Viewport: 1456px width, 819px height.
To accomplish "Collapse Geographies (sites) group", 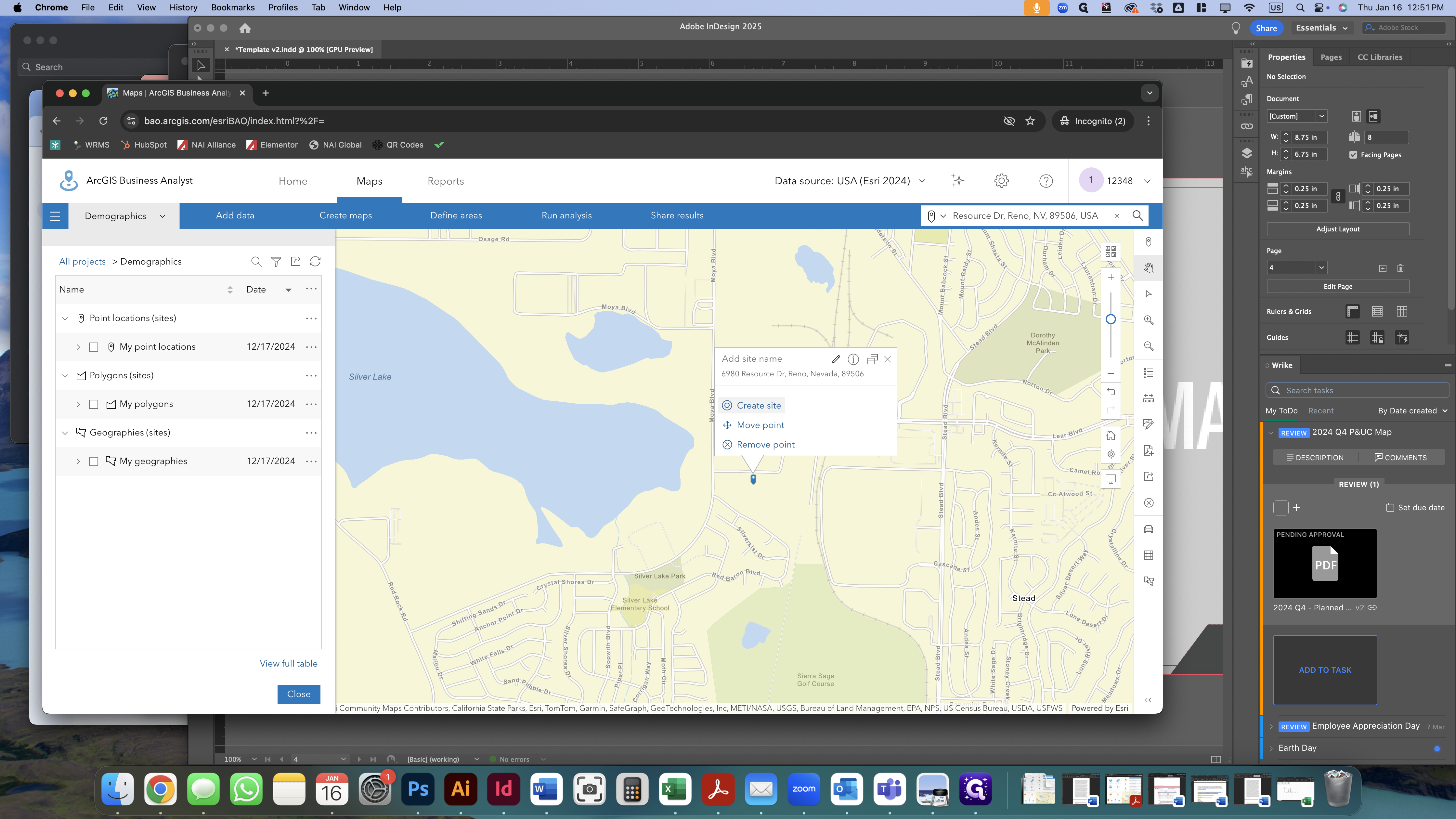I will click(x=65, y=433).
